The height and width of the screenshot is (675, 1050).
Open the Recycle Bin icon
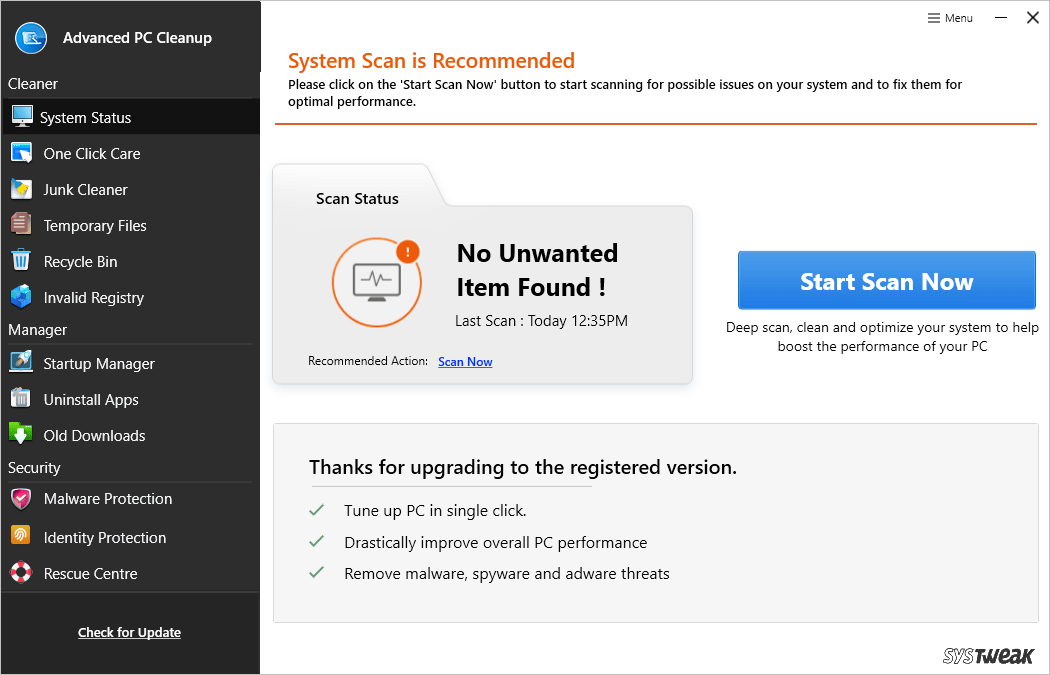22,261
